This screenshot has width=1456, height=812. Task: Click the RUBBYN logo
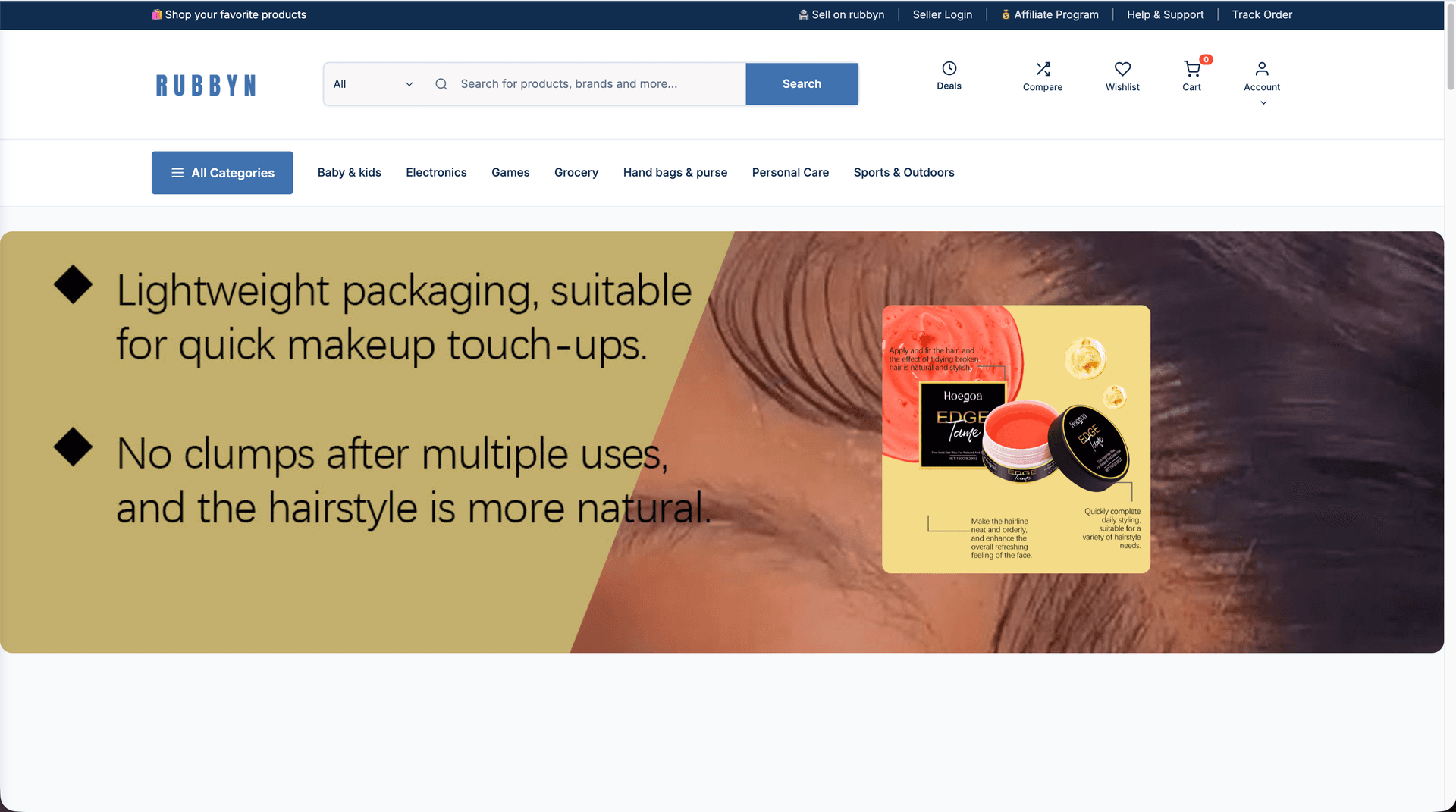click(206, 85)
